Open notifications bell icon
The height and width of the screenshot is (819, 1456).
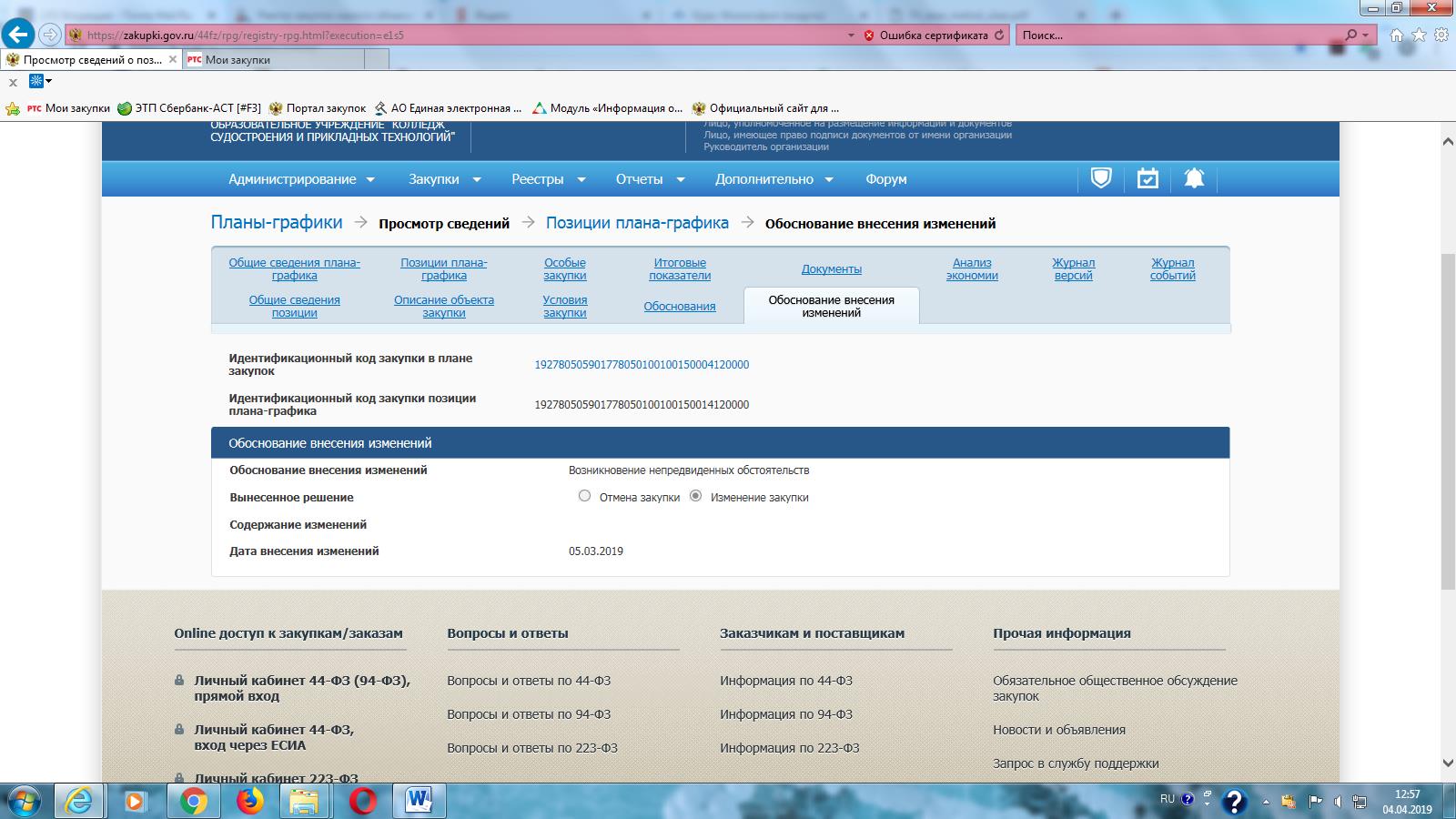pos(1194,178)
